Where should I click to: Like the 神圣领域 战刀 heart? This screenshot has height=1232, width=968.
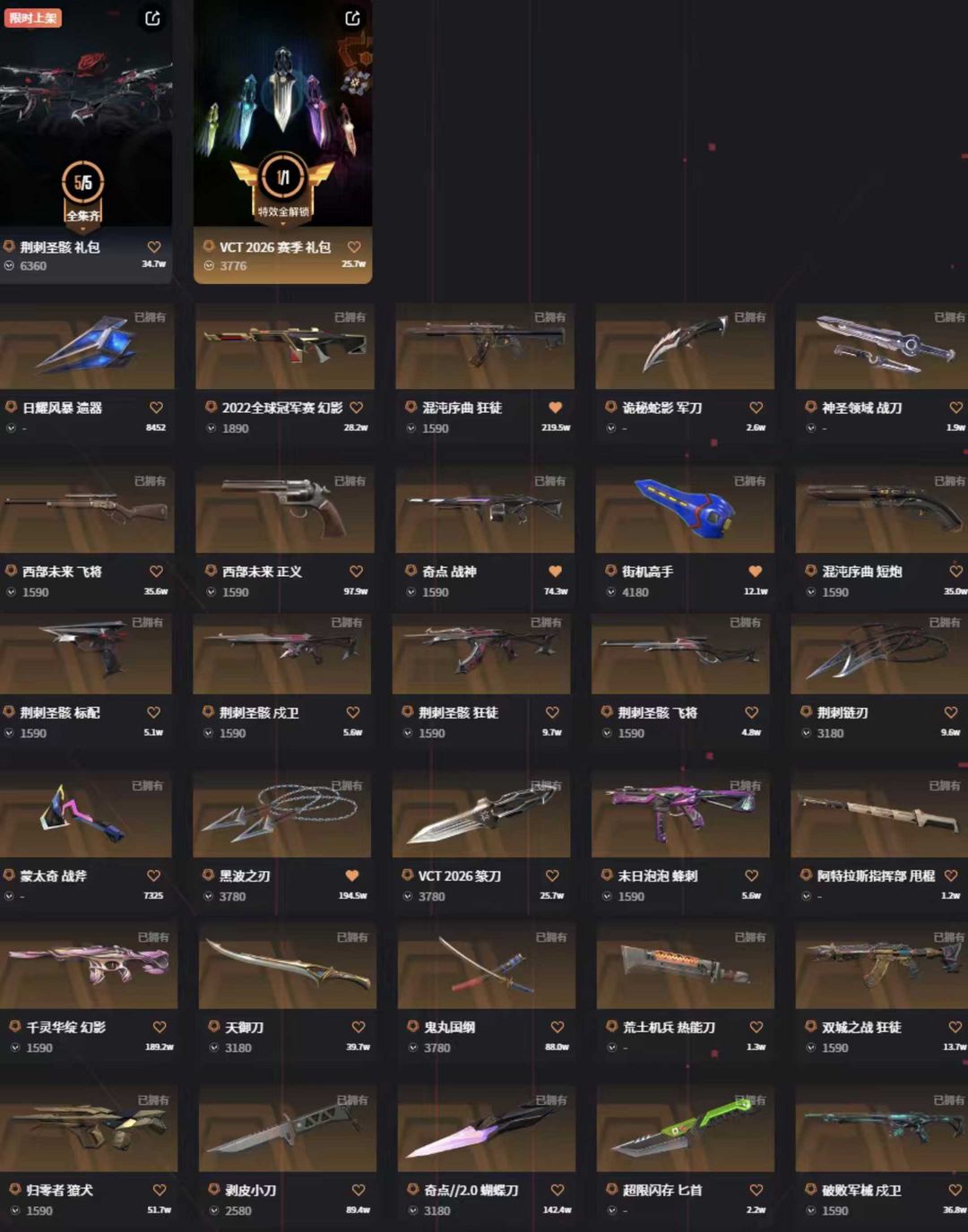click(955, 408)
